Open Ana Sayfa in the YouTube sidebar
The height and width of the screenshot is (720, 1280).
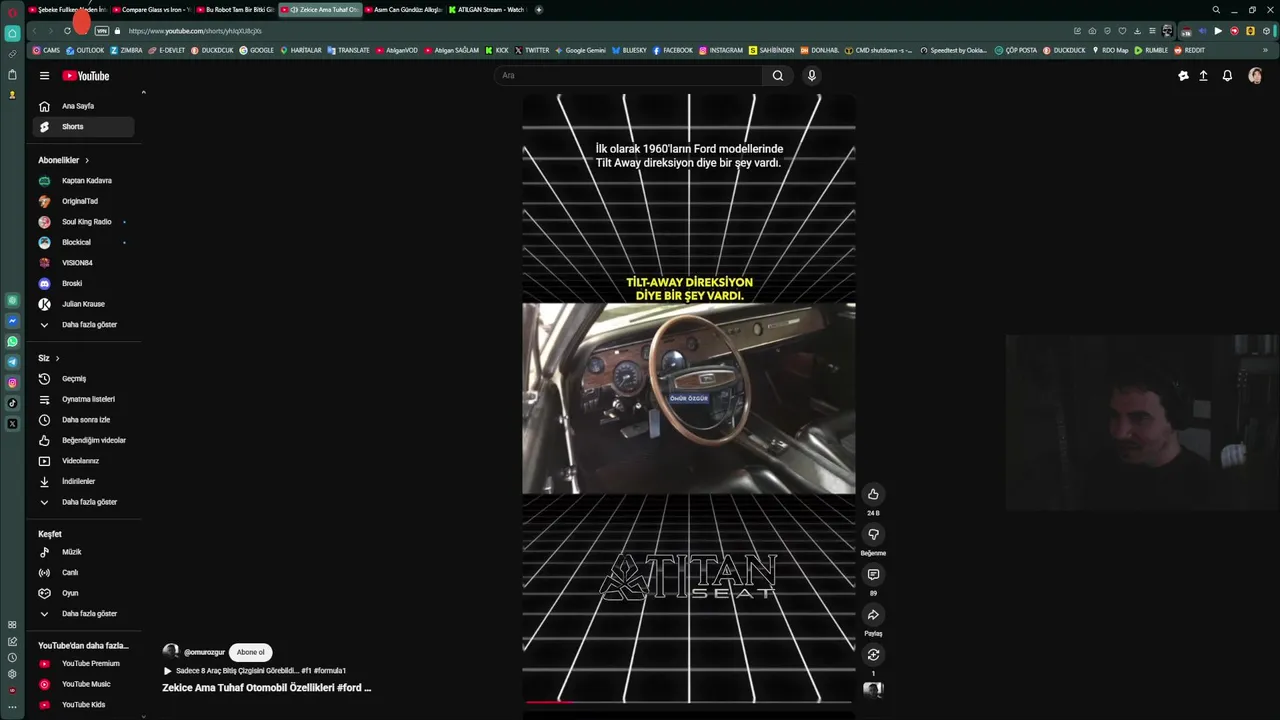tap(83, 106)
